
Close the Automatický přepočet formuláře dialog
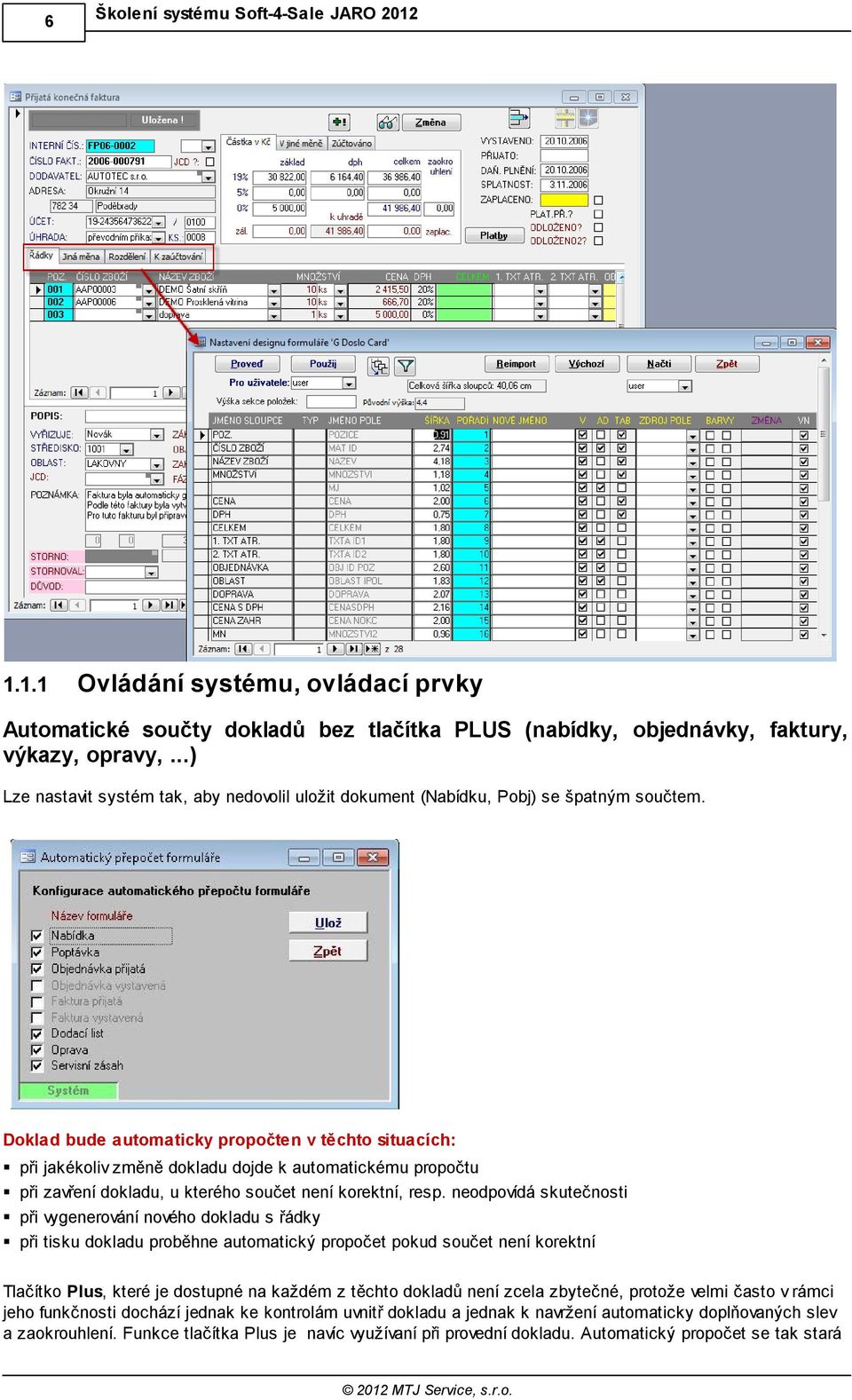coord(374,857)
